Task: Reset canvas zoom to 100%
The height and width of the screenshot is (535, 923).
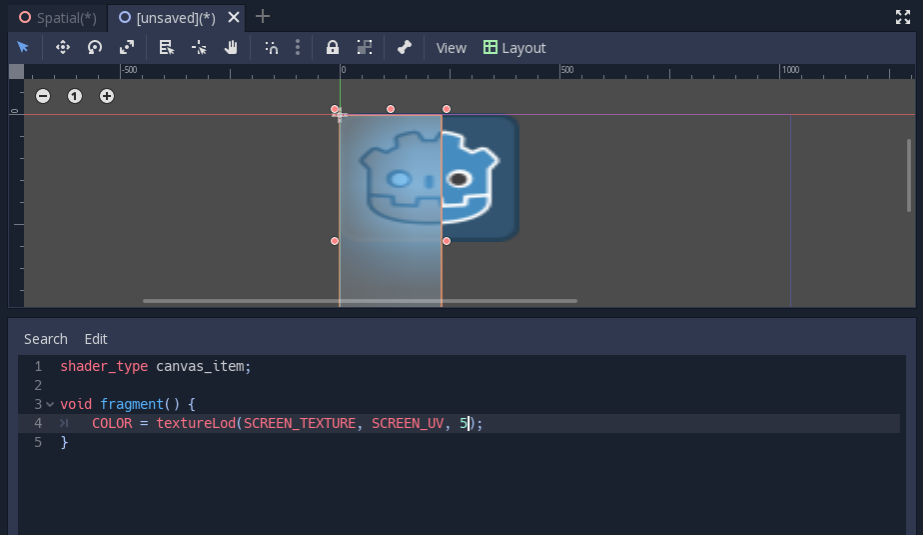Action: (75, 96)
